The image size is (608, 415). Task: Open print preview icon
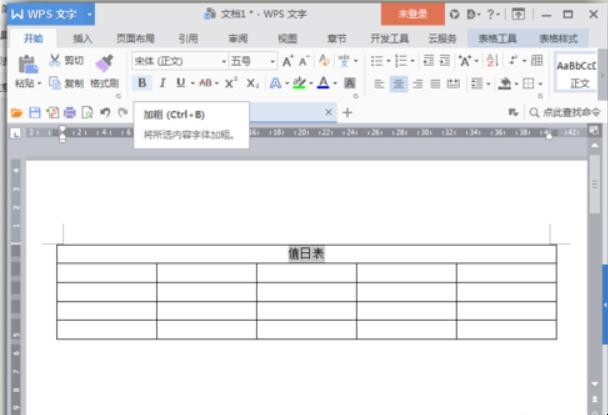87,113
